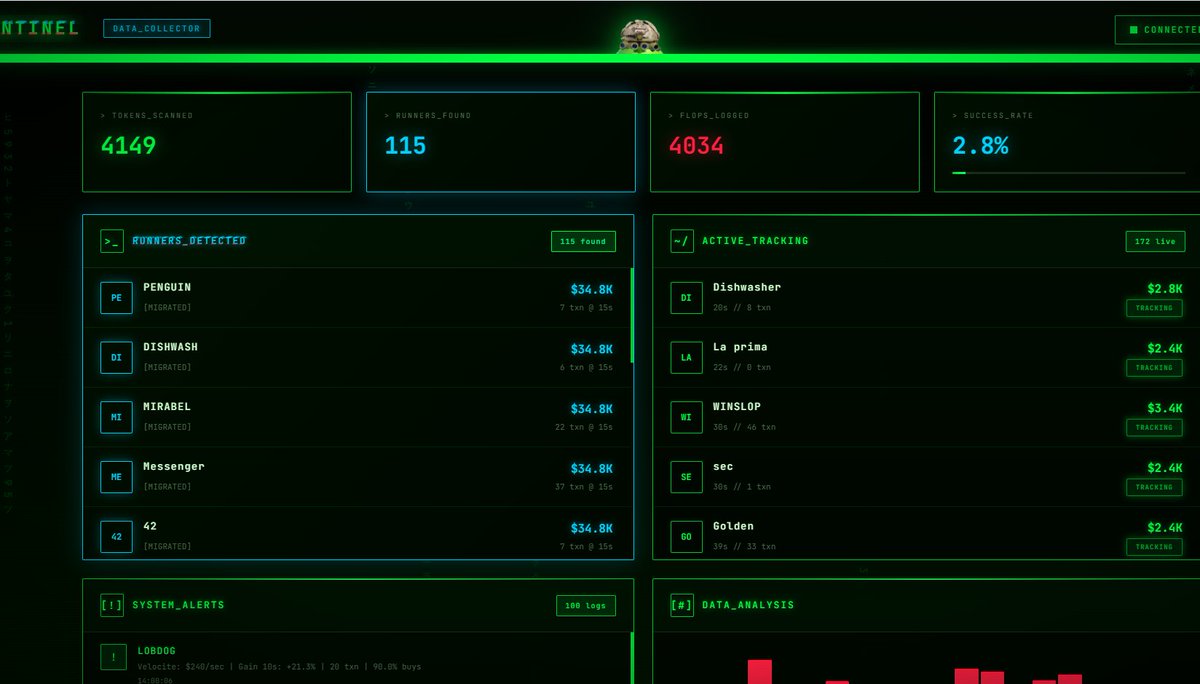
Task: Click the DATA_ANALYSIS panel heading
Action: tap(748, 605)
